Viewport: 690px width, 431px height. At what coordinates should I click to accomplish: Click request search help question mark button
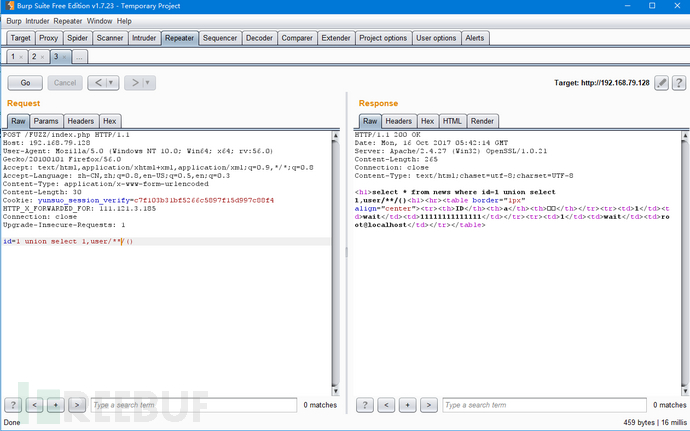(13, 405)
